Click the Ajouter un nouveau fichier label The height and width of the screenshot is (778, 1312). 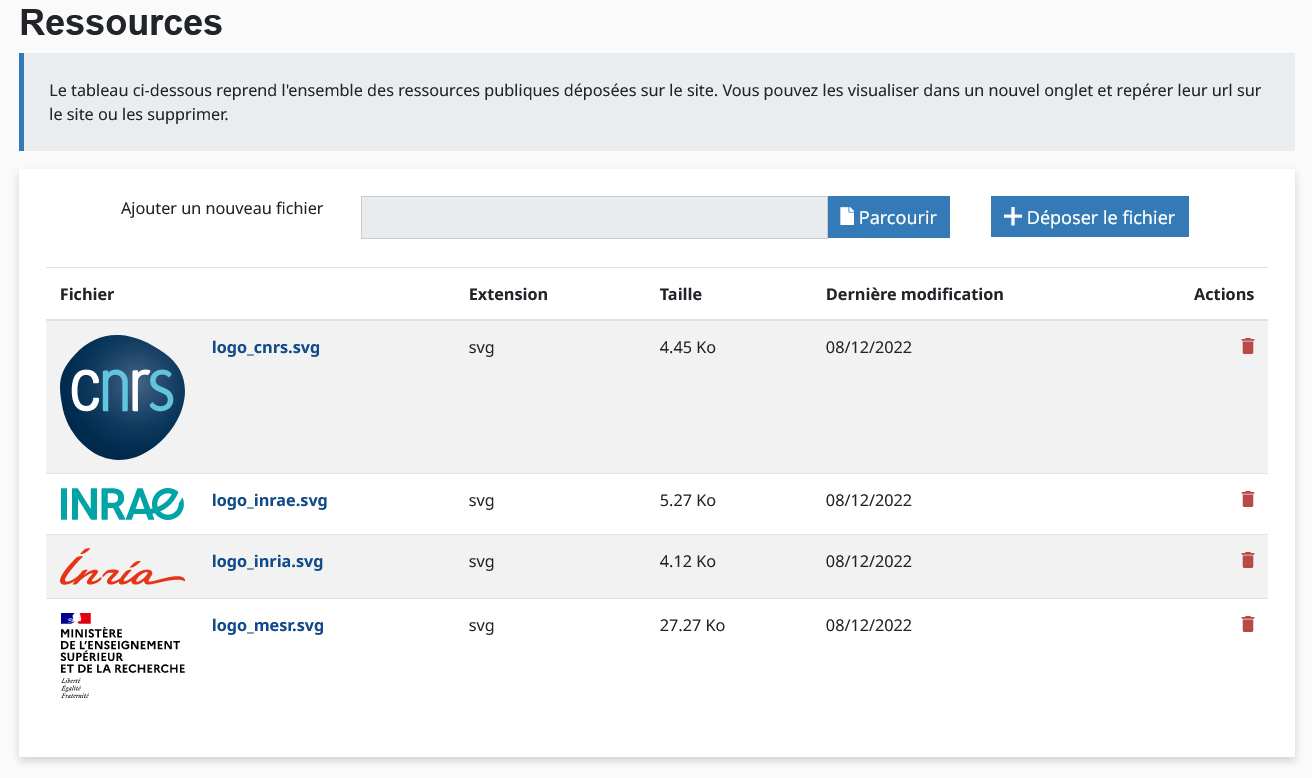(222, 209)
